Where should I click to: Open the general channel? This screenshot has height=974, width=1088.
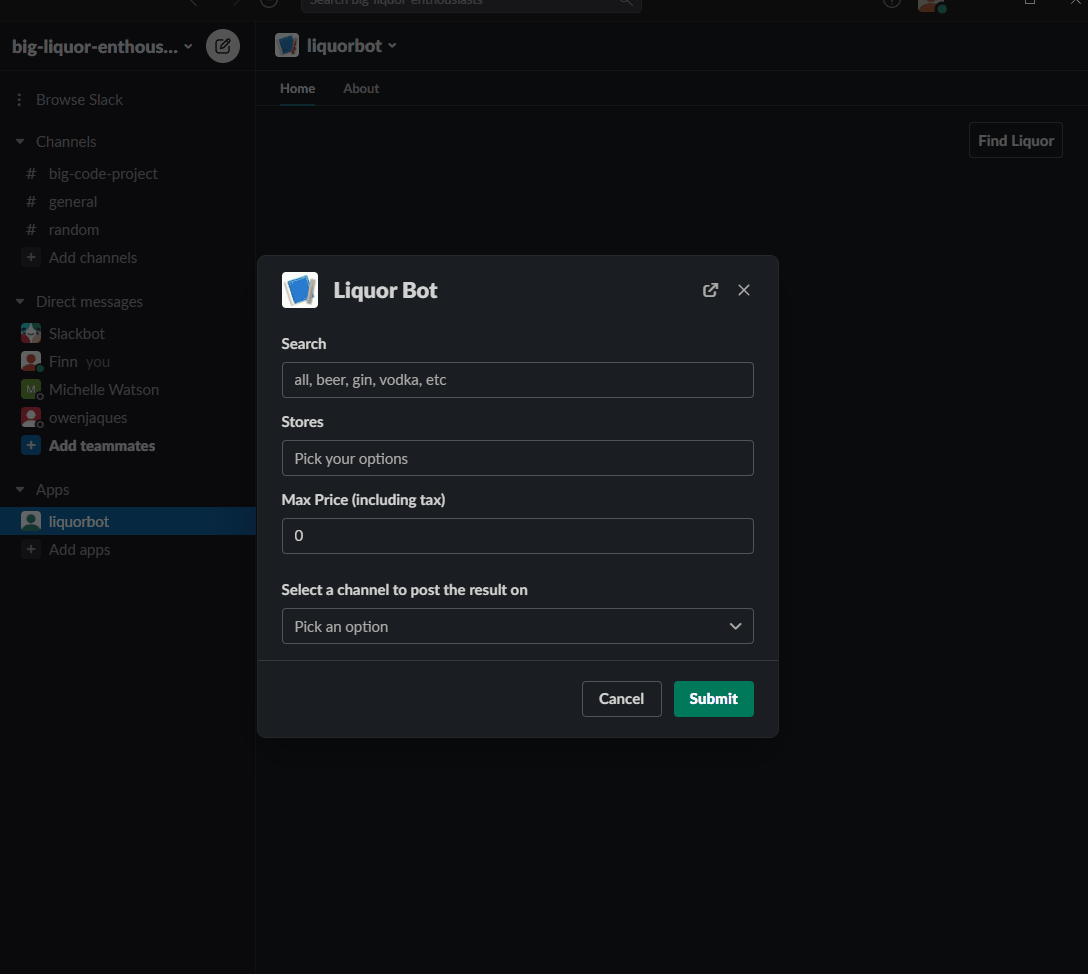click(x=73, y=202)
